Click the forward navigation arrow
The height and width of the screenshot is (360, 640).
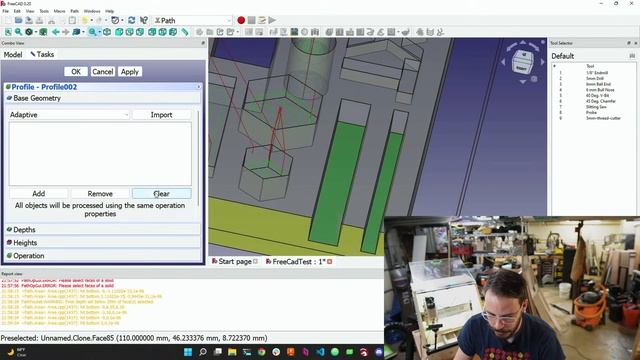[65, 32]
